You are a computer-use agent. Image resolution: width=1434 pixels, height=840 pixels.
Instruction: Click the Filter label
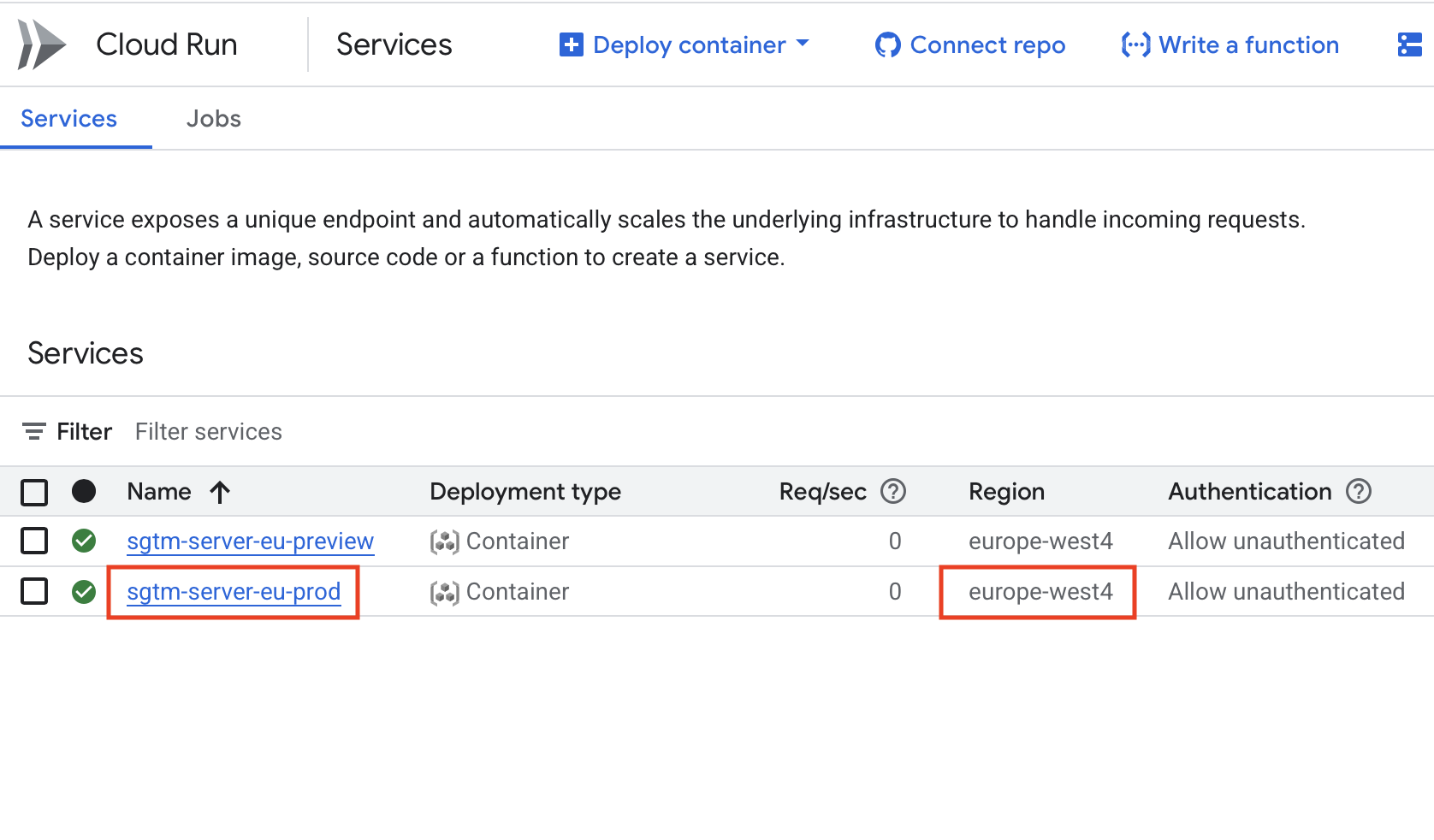click(84, 432)
